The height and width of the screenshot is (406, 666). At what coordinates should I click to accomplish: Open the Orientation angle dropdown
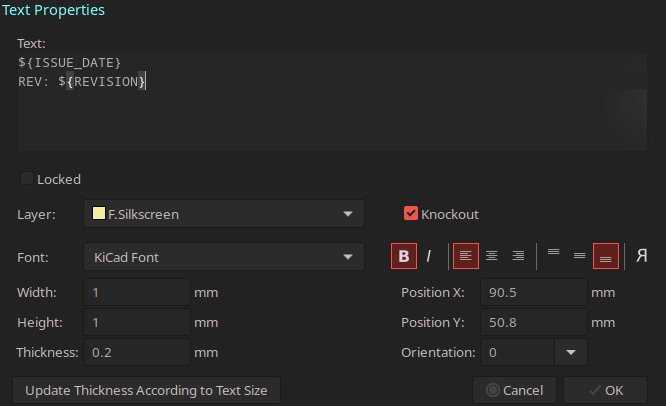(571, 352)
